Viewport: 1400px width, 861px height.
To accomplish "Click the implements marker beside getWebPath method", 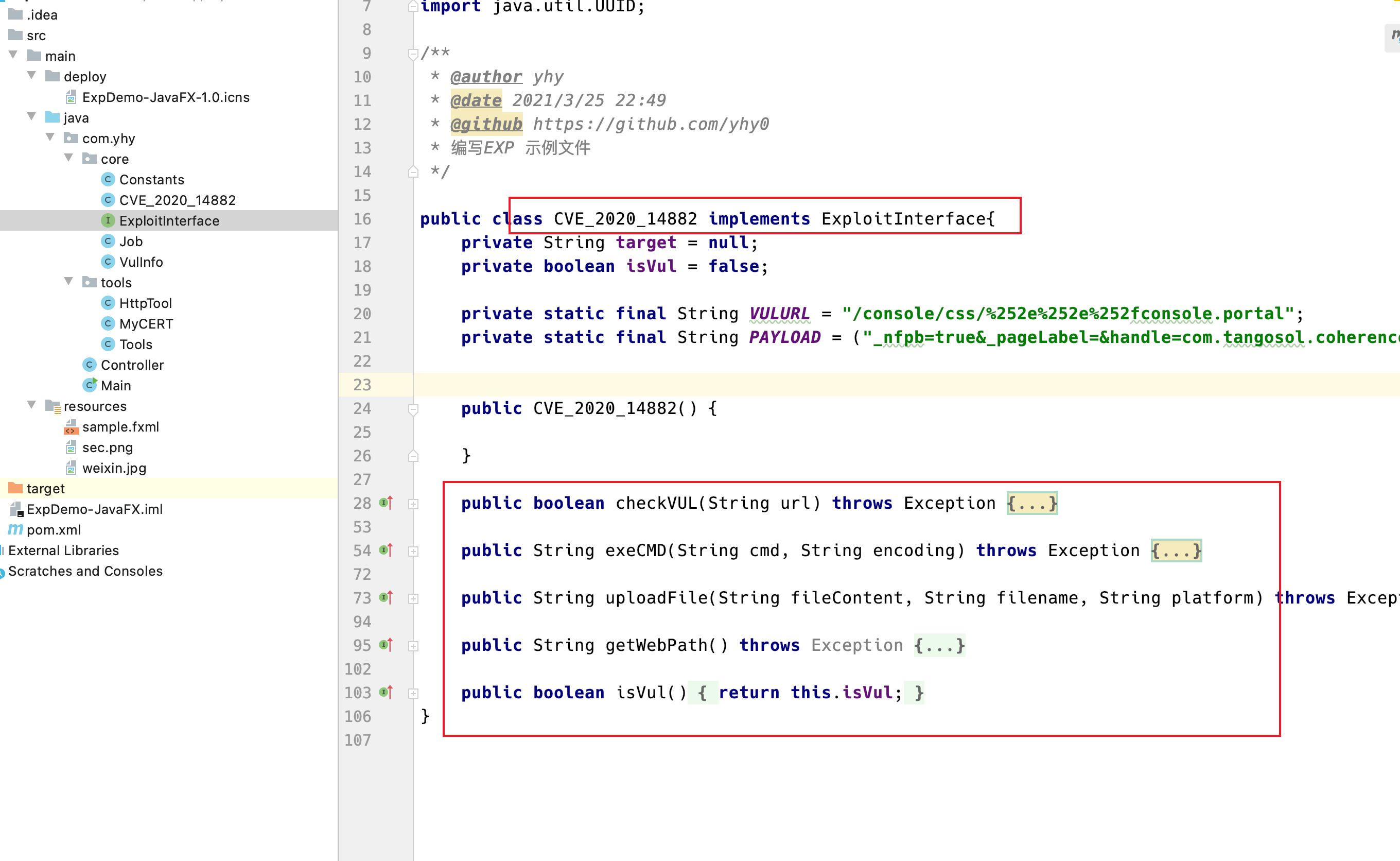I will click(x=387, y=645).
